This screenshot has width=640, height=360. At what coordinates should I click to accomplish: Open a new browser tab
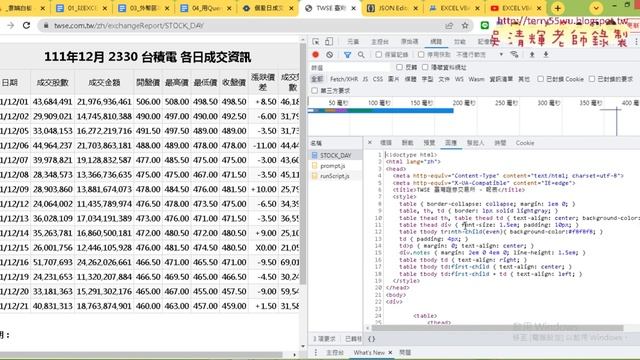coord(558,8)
